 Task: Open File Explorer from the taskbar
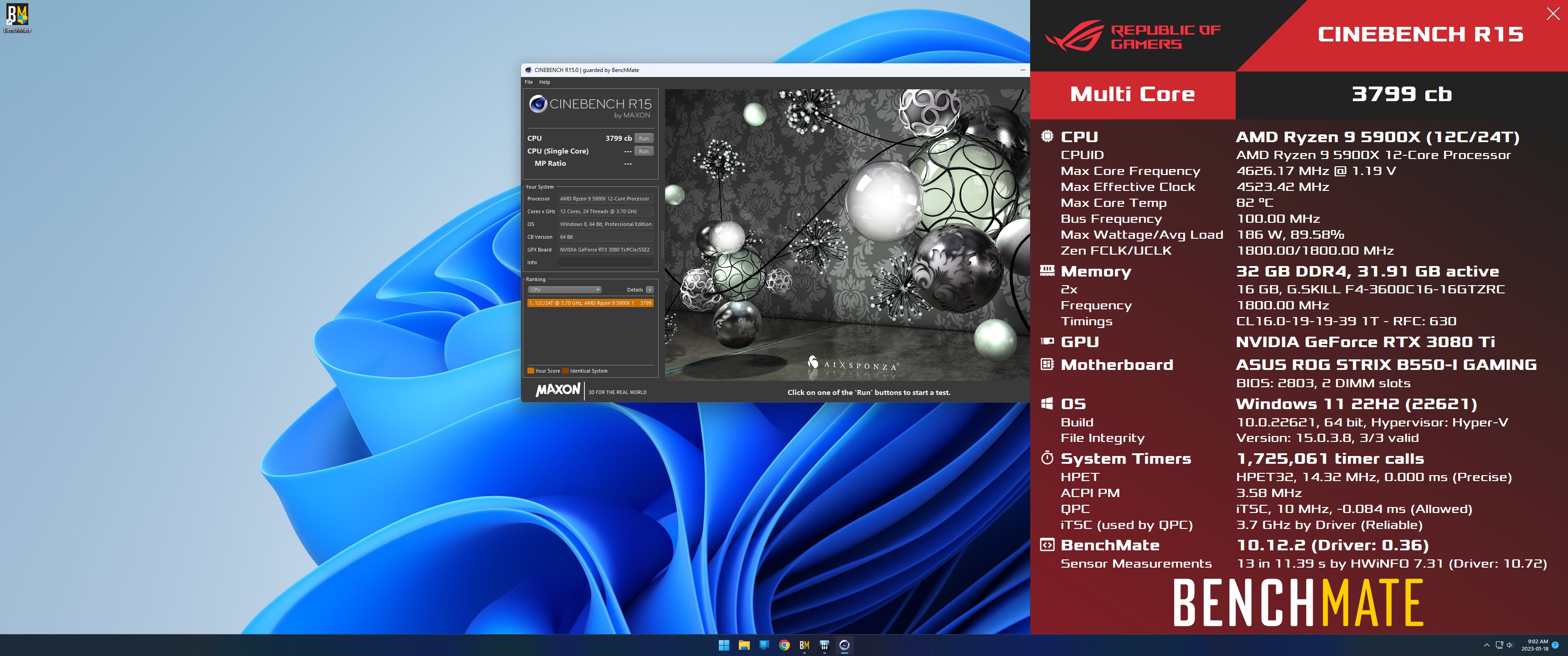pyautogui.click(x=744, y=645)
